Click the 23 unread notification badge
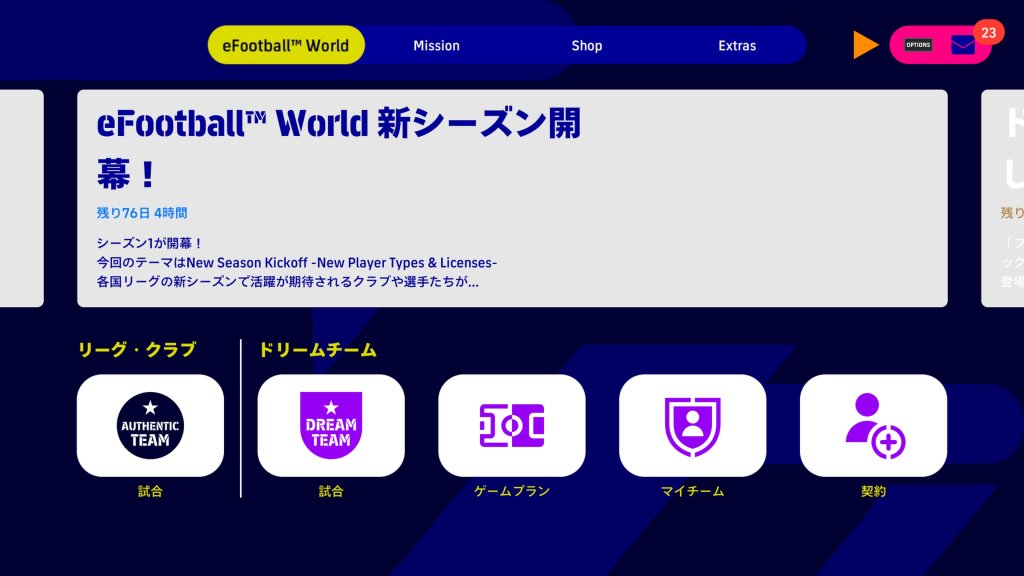This screenshot has height=576, width=1024. pos(988,33)
